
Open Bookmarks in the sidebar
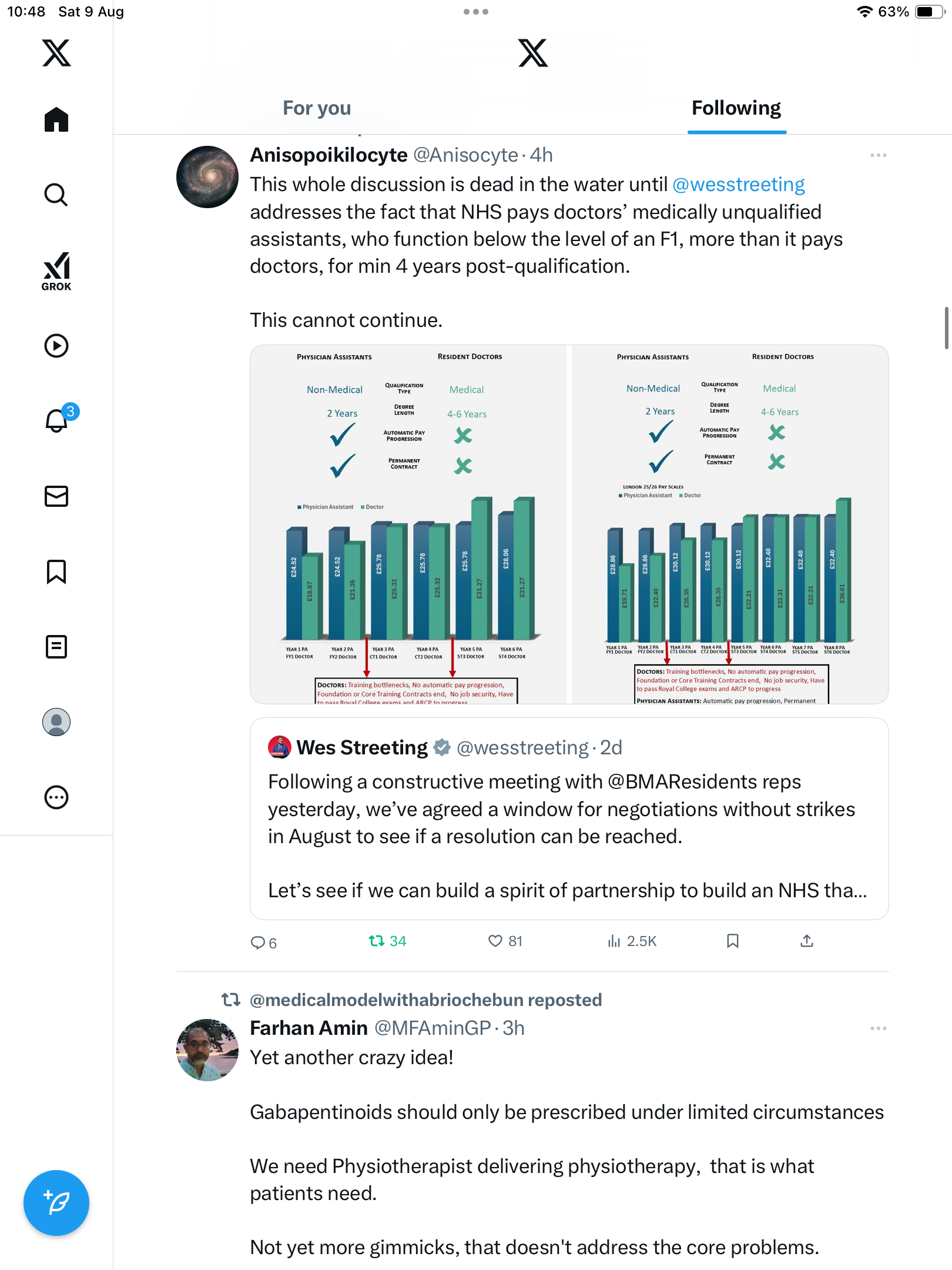tap(56, 571)
